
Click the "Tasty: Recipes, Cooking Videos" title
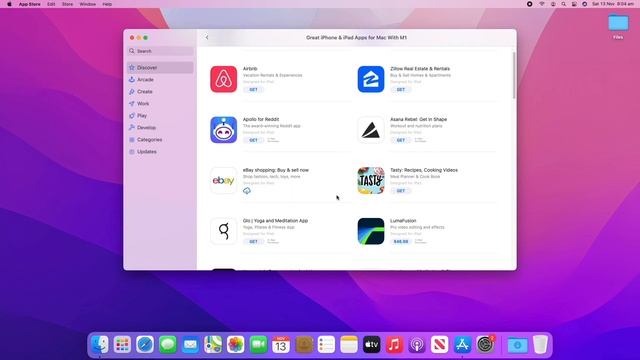pos(424,170)
